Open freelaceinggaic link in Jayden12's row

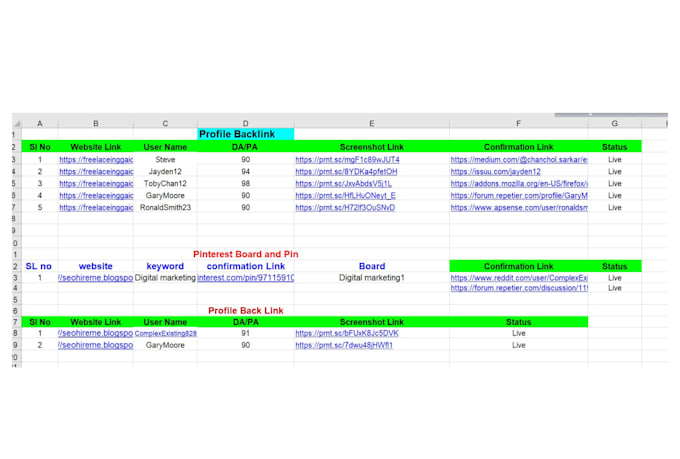[x=96, y=172]
